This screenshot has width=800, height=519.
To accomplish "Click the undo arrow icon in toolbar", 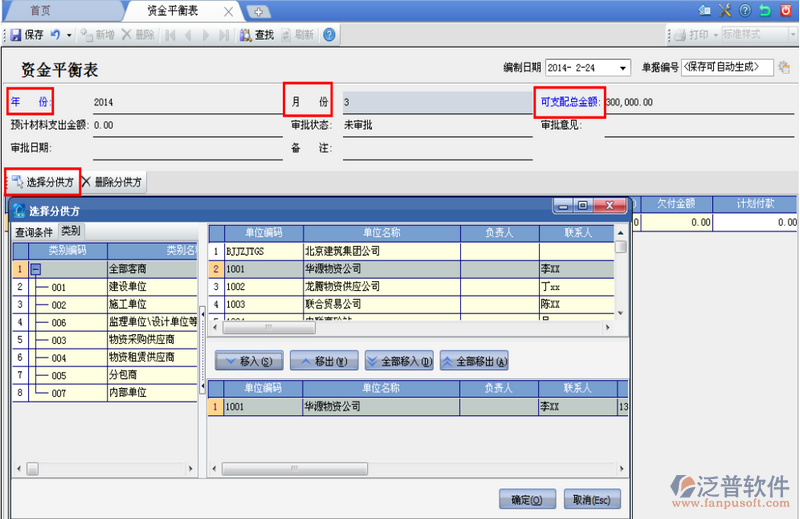I will click(x=55, y=35).
